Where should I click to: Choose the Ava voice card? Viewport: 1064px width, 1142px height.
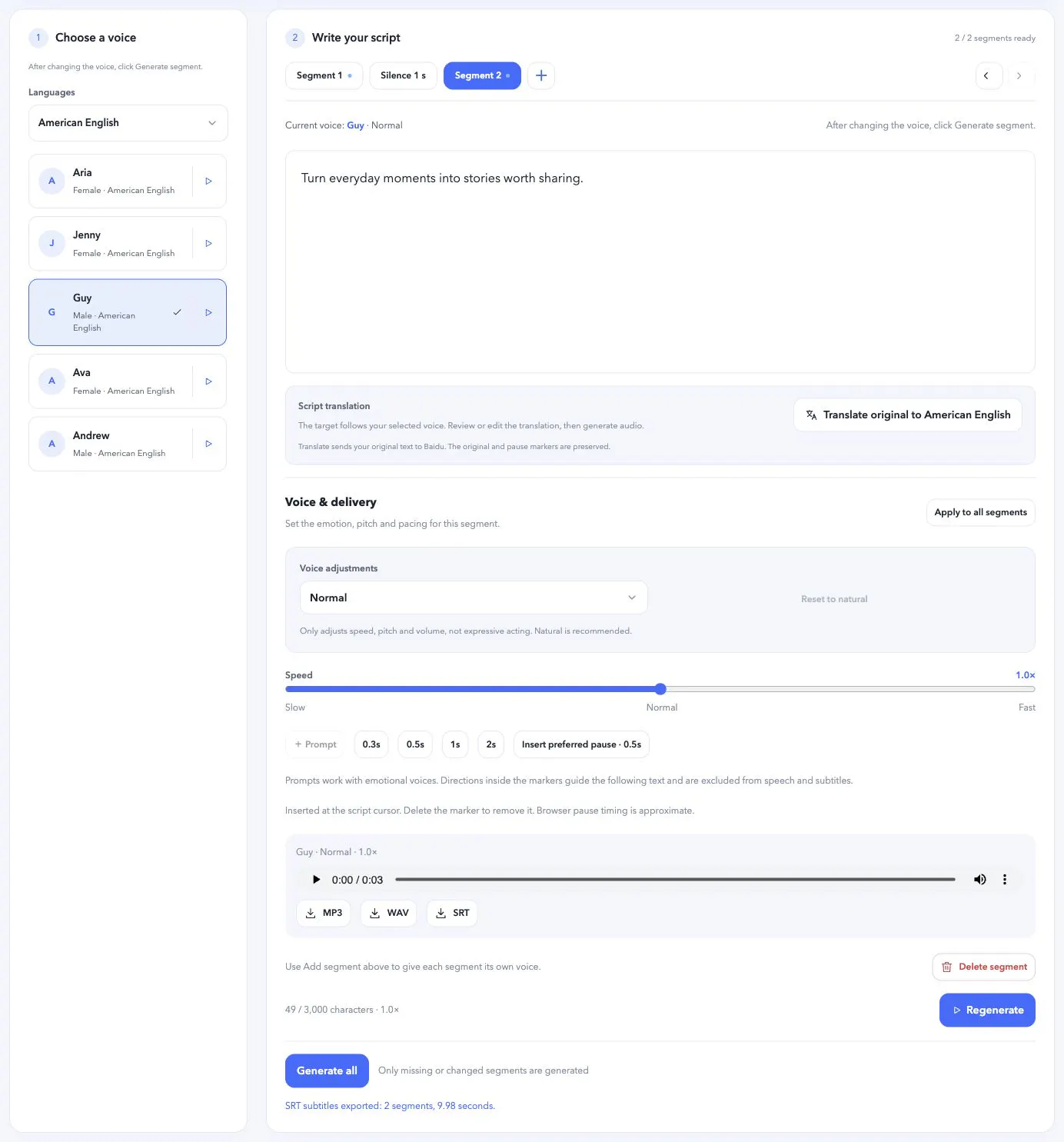[x=128, y=381]
